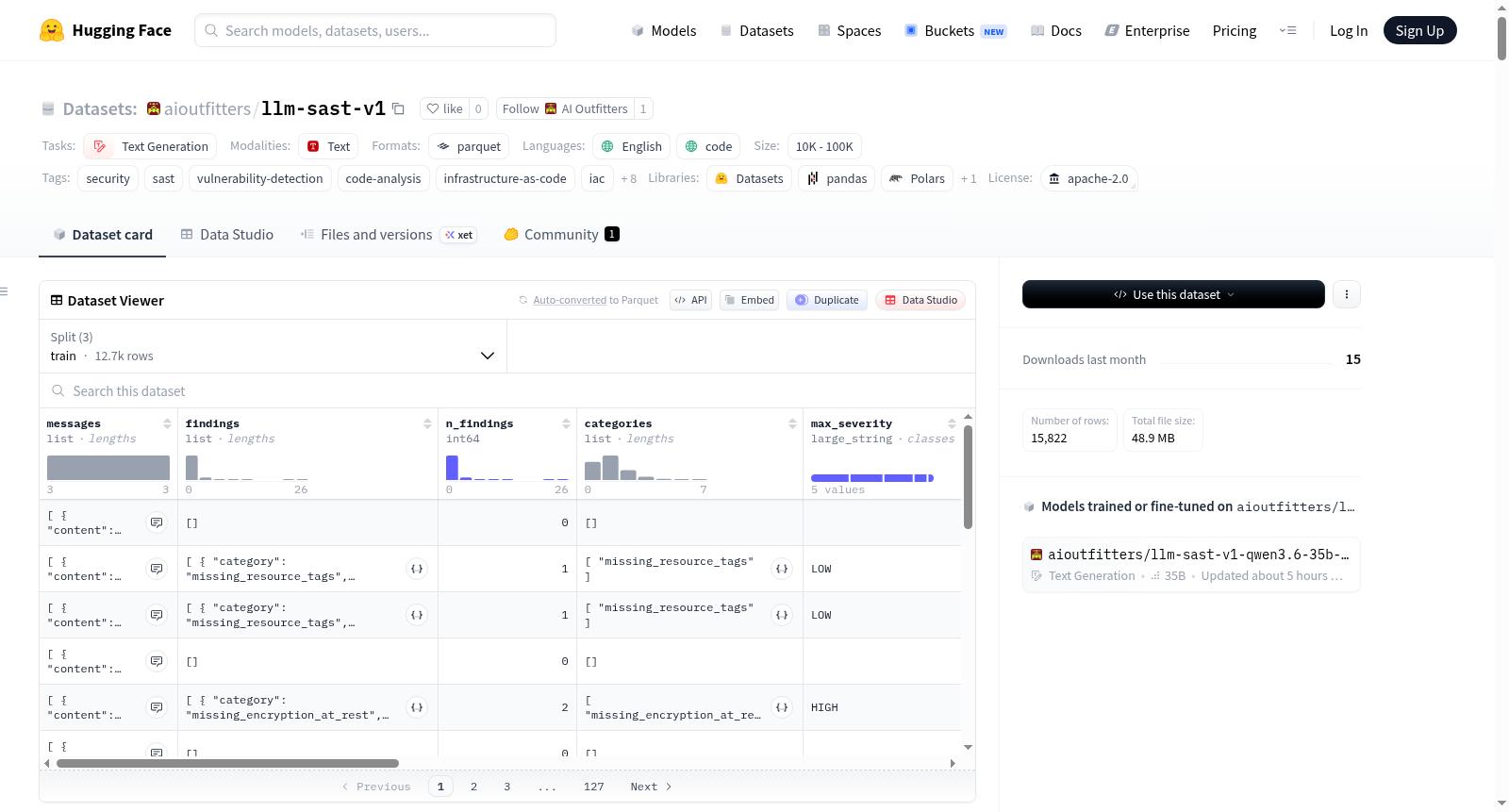Click the max_severity class distribution bar
This screenshot has width=1509, height=812.
(x=872, y=478)
